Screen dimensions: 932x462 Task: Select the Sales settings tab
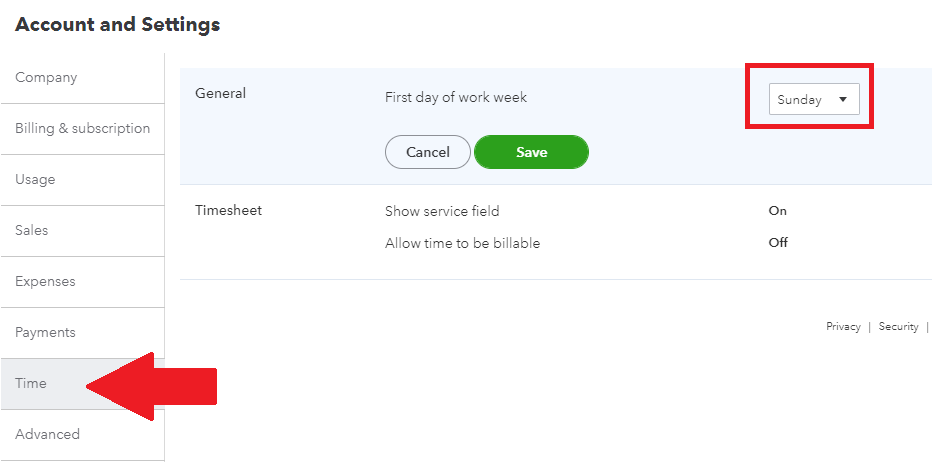pyautogui.click(x=32, y=231)
